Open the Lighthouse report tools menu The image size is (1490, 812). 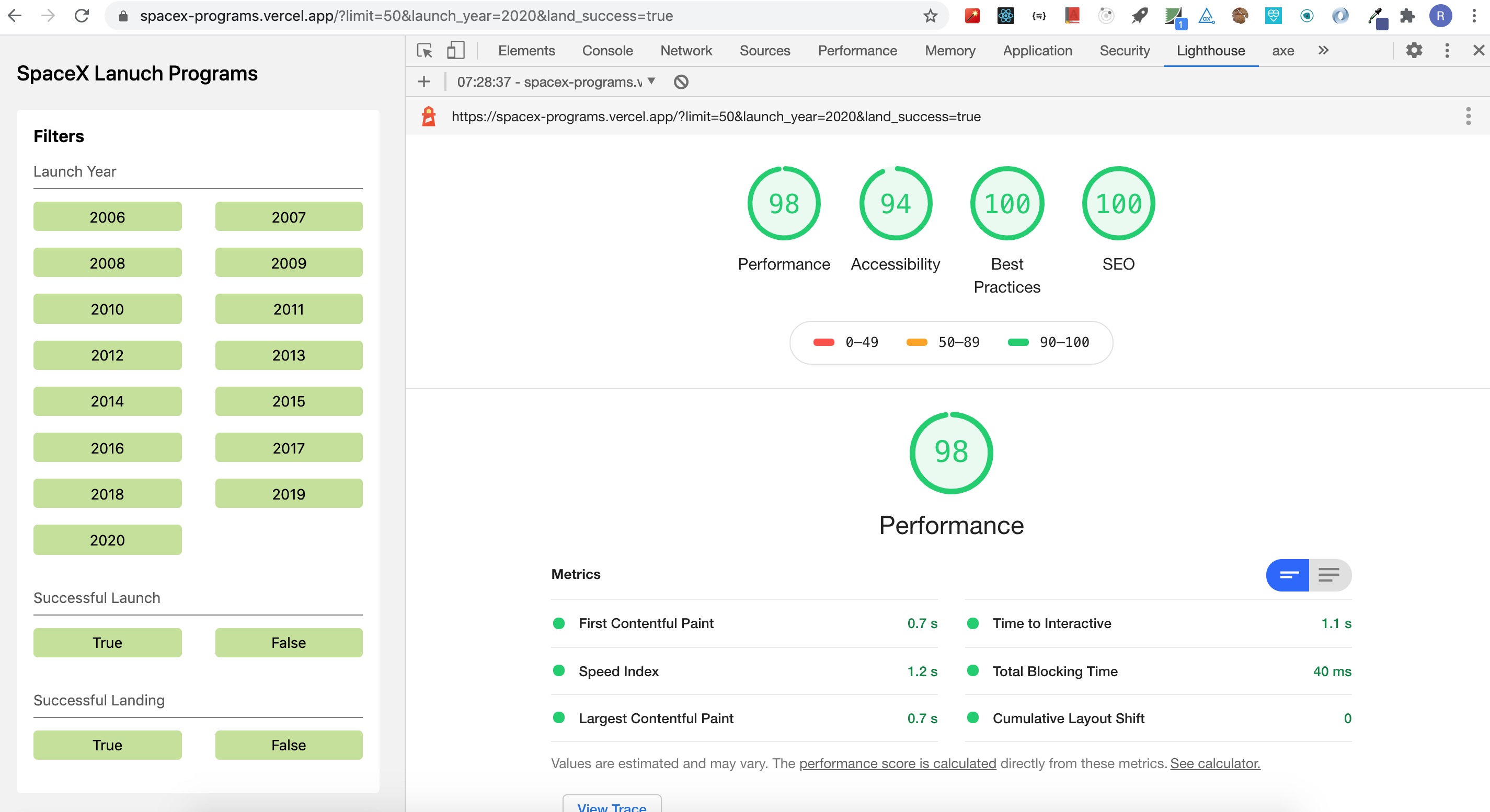1468,116
